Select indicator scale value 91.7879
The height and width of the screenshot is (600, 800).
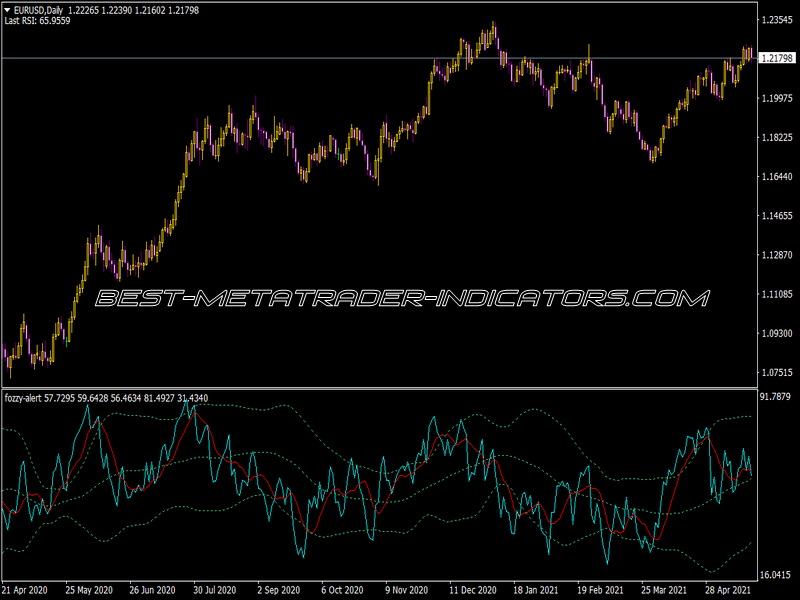pyautogui.click(x=775, y=396)
